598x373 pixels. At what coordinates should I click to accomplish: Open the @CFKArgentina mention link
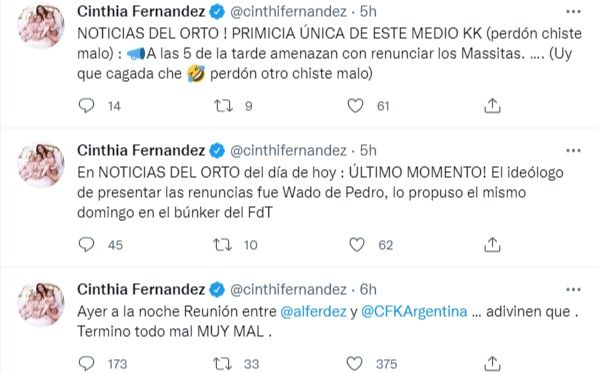(x=414, y=312)
